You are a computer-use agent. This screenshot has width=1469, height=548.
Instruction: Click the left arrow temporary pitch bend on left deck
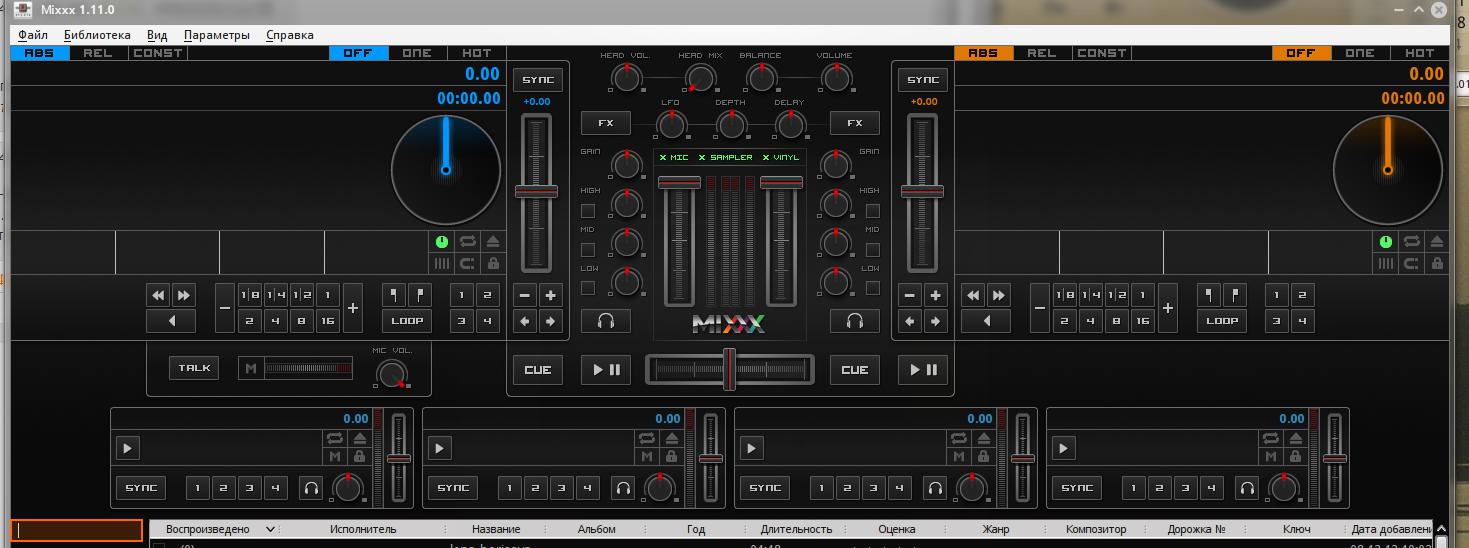tap(525, 321)
